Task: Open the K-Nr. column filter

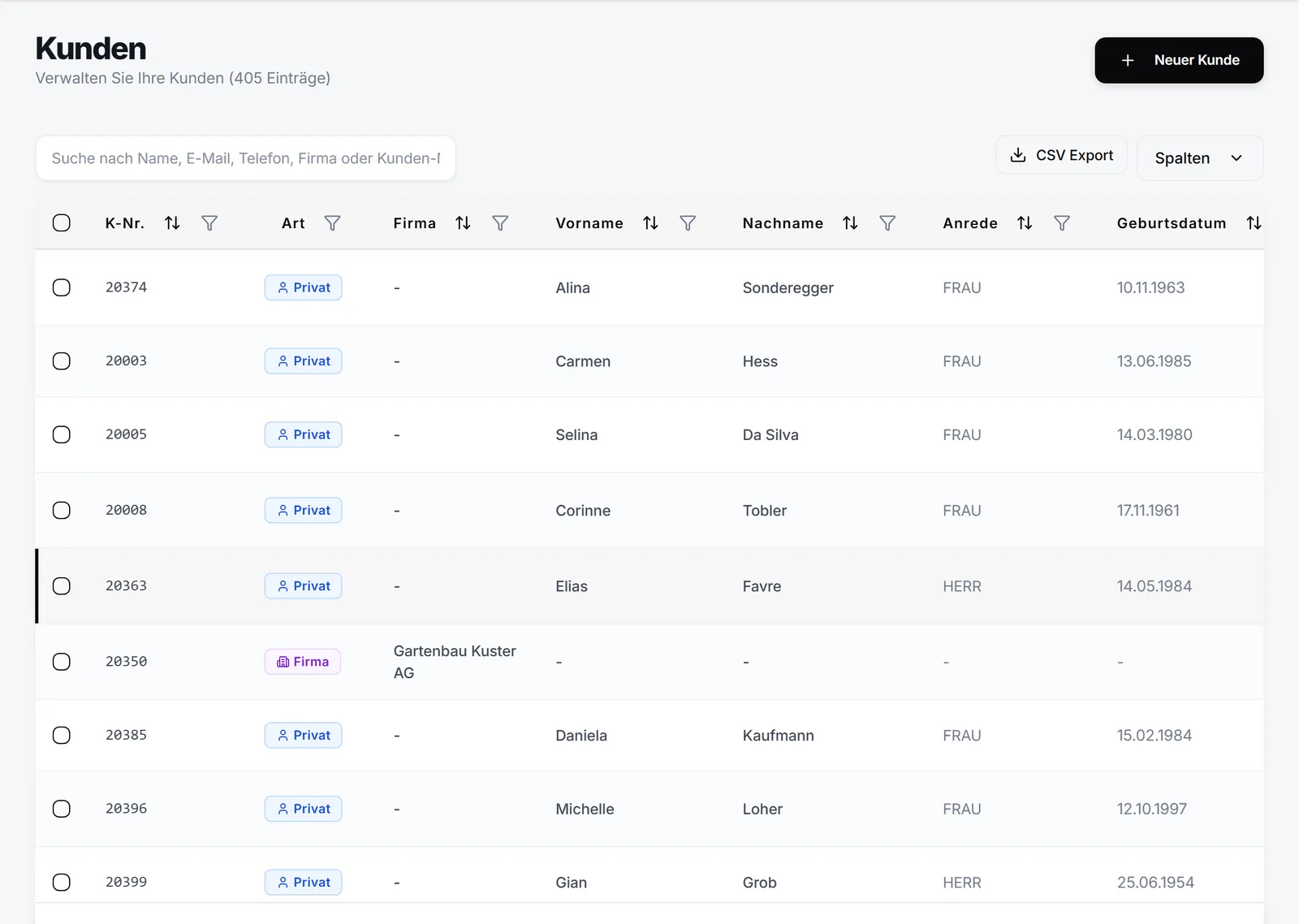Action: pyautogui.click(x=209, y=222)
